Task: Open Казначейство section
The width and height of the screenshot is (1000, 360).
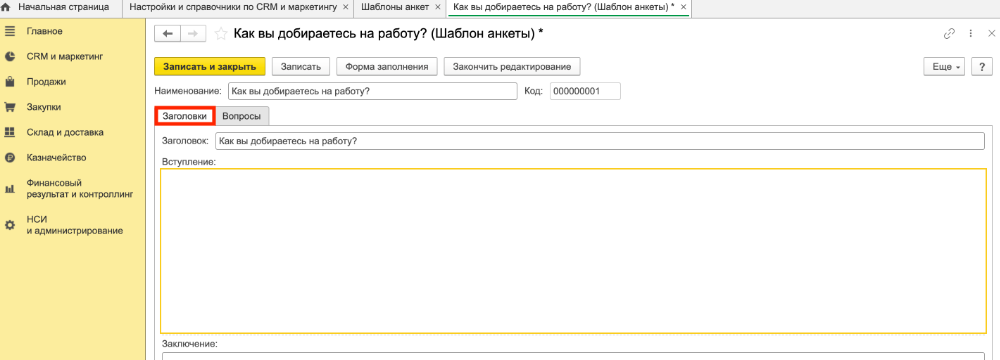Action: (56, 158)
